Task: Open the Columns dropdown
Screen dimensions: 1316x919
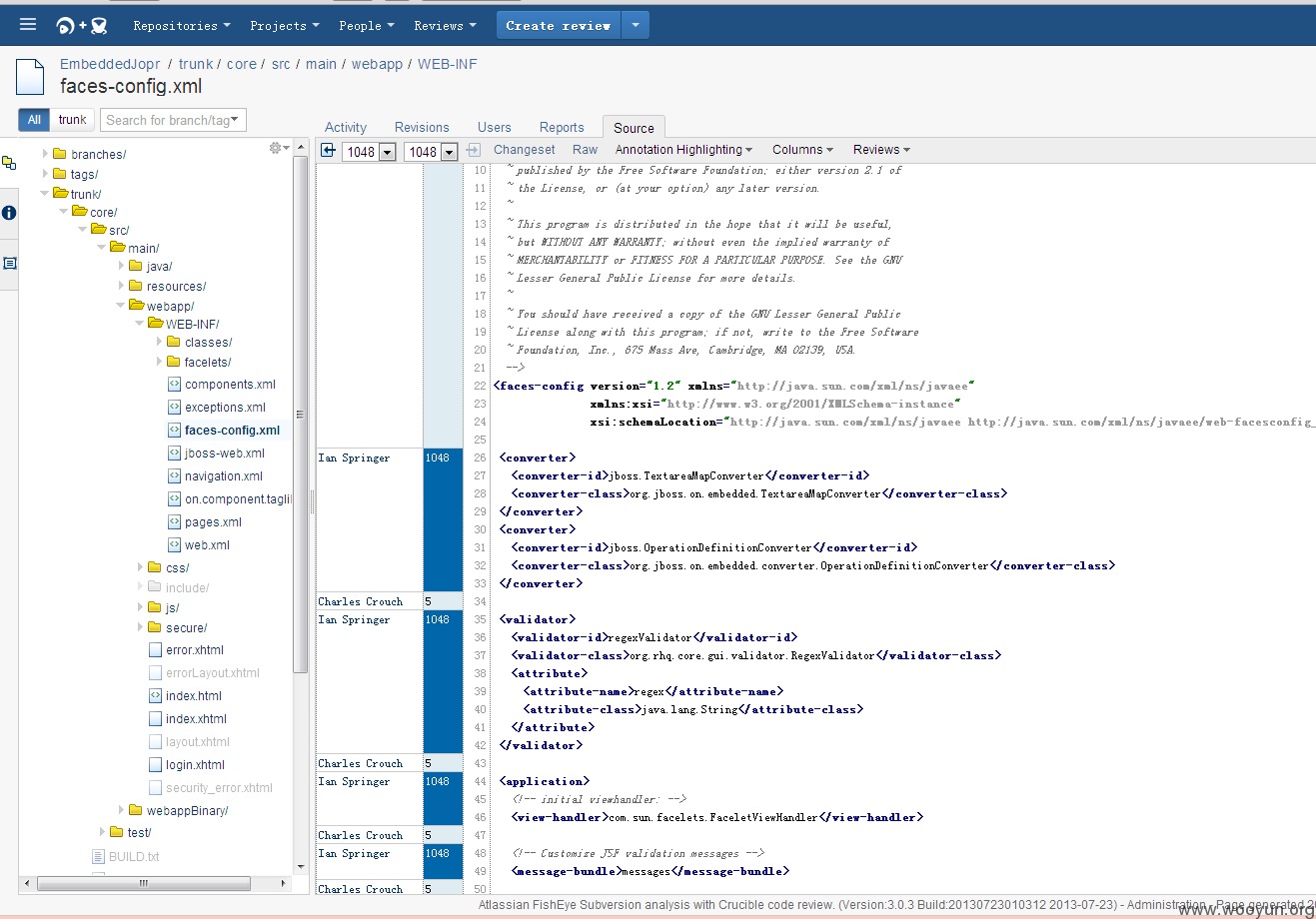Action: pyautogui.click(x=803, y=150)
